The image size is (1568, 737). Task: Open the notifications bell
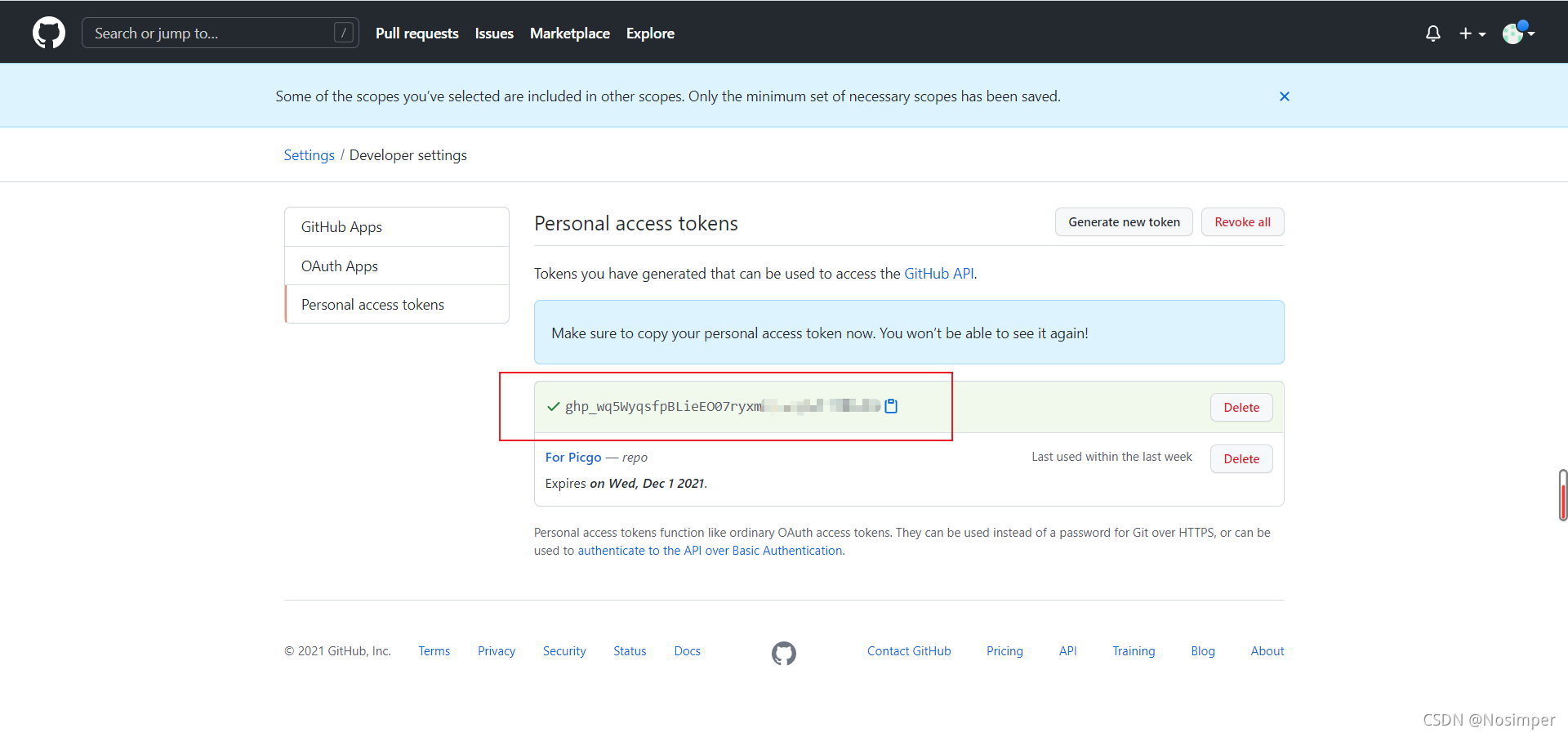point(1432,33)
